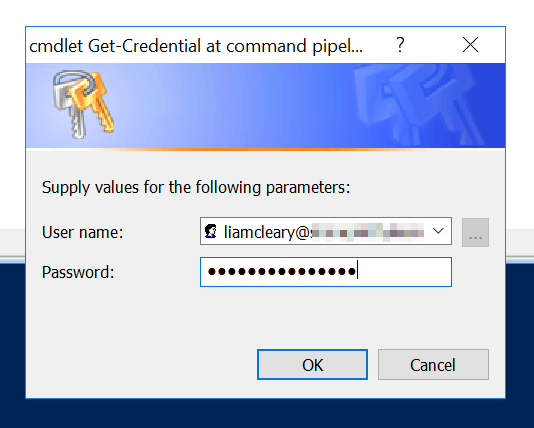Screen dimensions: 534x428
Task: Dismiss the prompt with Cancel button
Action: point(433,364)
